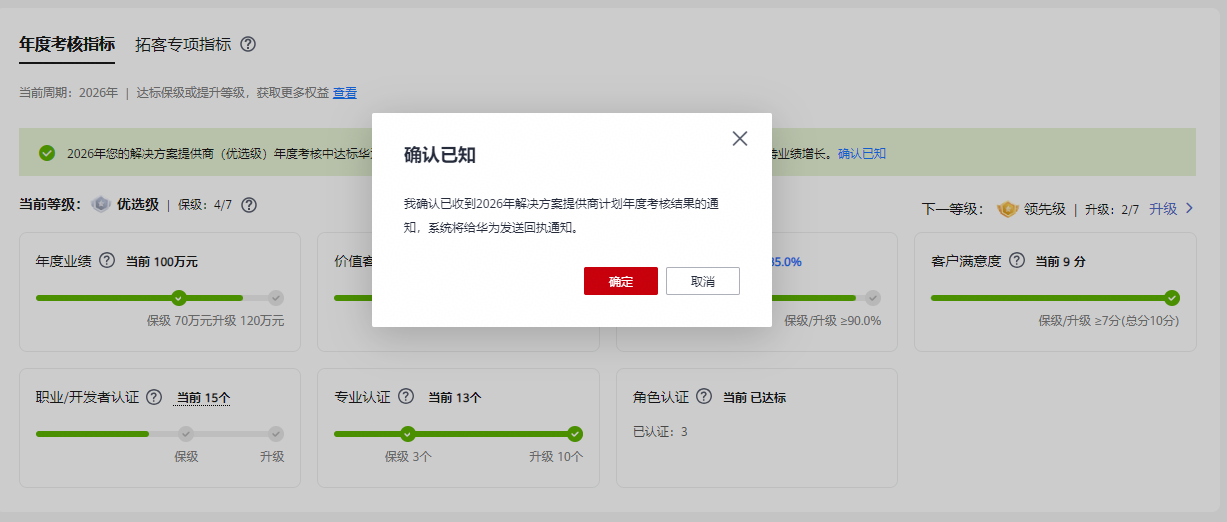This screenshot has height=522, width=1227.
Task: Open help icon next to 拓客专项指标
Action: click(248, 44)
